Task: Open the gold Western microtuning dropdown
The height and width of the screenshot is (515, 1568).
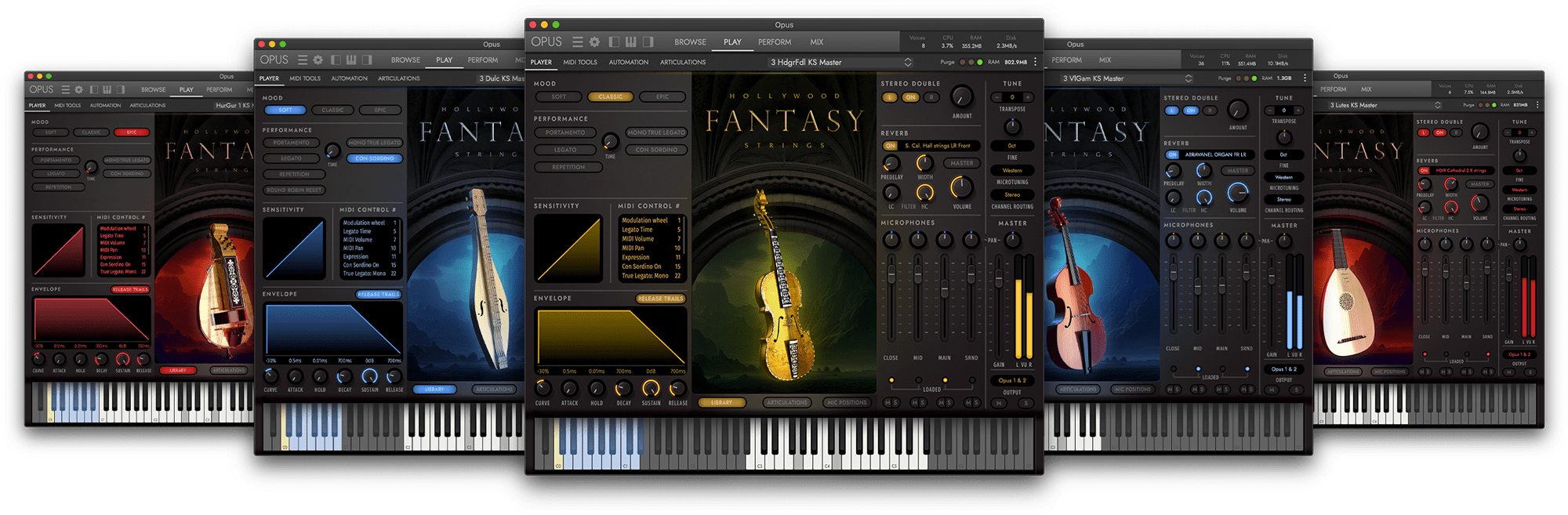Action: pyautogui.click(x=1012, y=170)
